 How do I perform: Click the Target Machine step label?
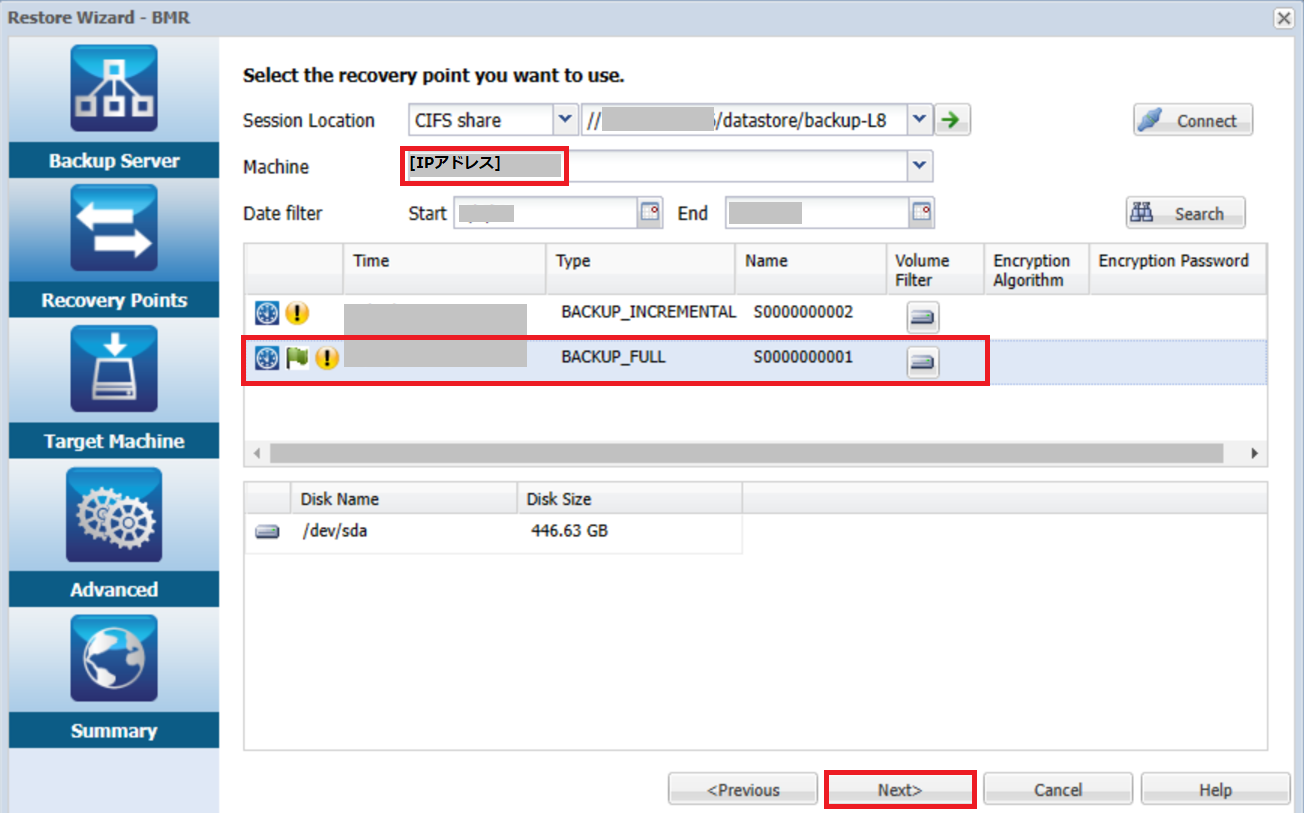pyautogui.click(x=114, y=441)
